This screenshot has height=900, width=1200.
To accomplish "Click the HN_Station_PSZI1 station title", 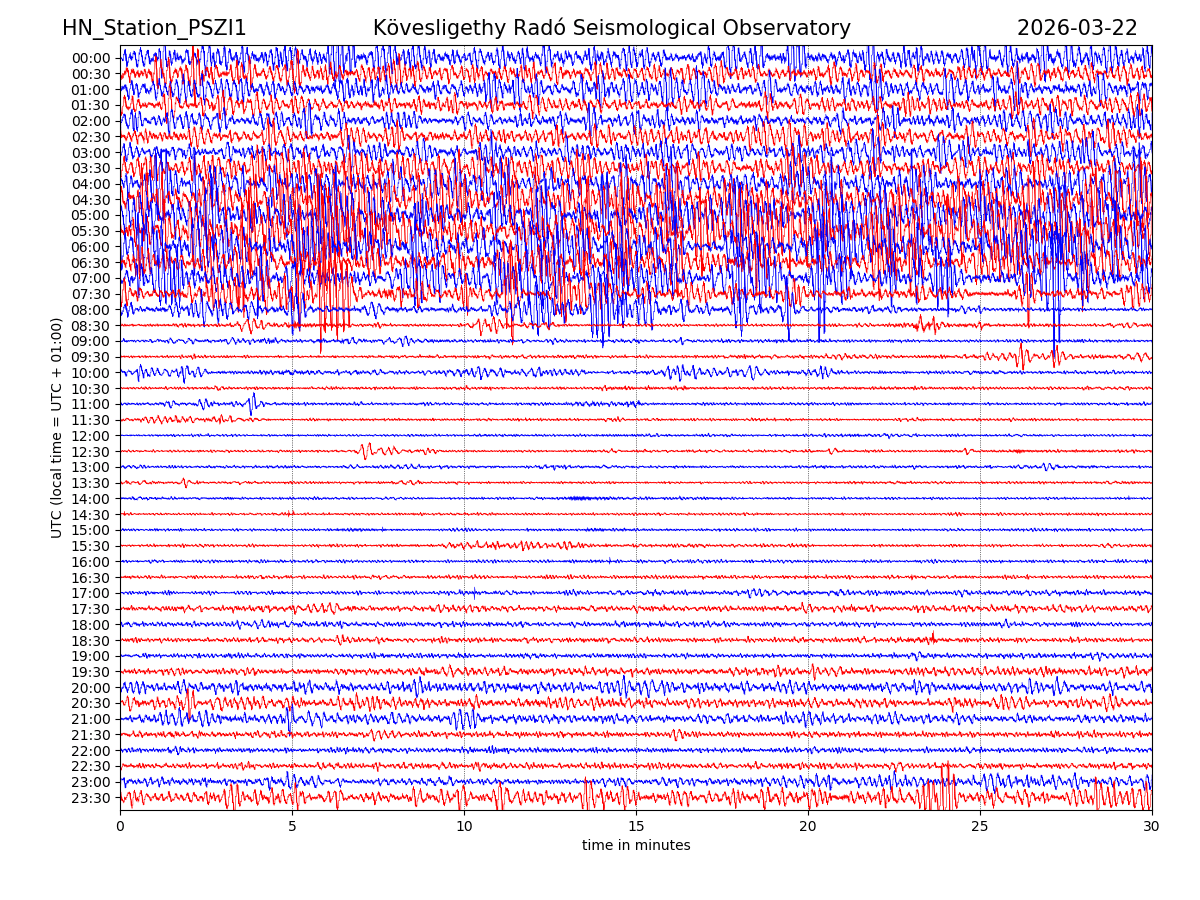I will (x=154, y=28).
